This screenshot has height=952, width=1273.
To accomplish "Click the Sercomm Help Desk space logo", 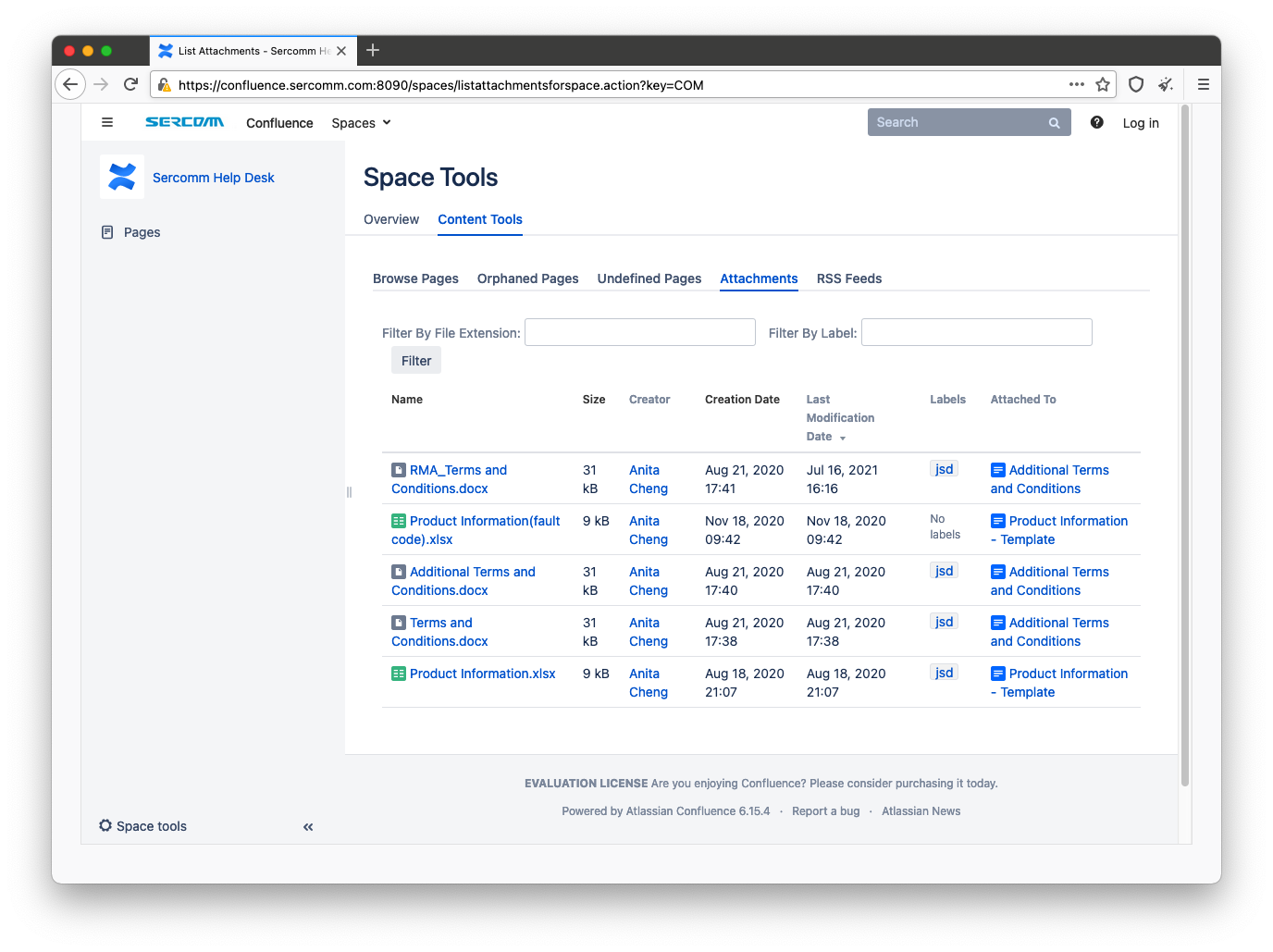I will click(x=122, y=177).
